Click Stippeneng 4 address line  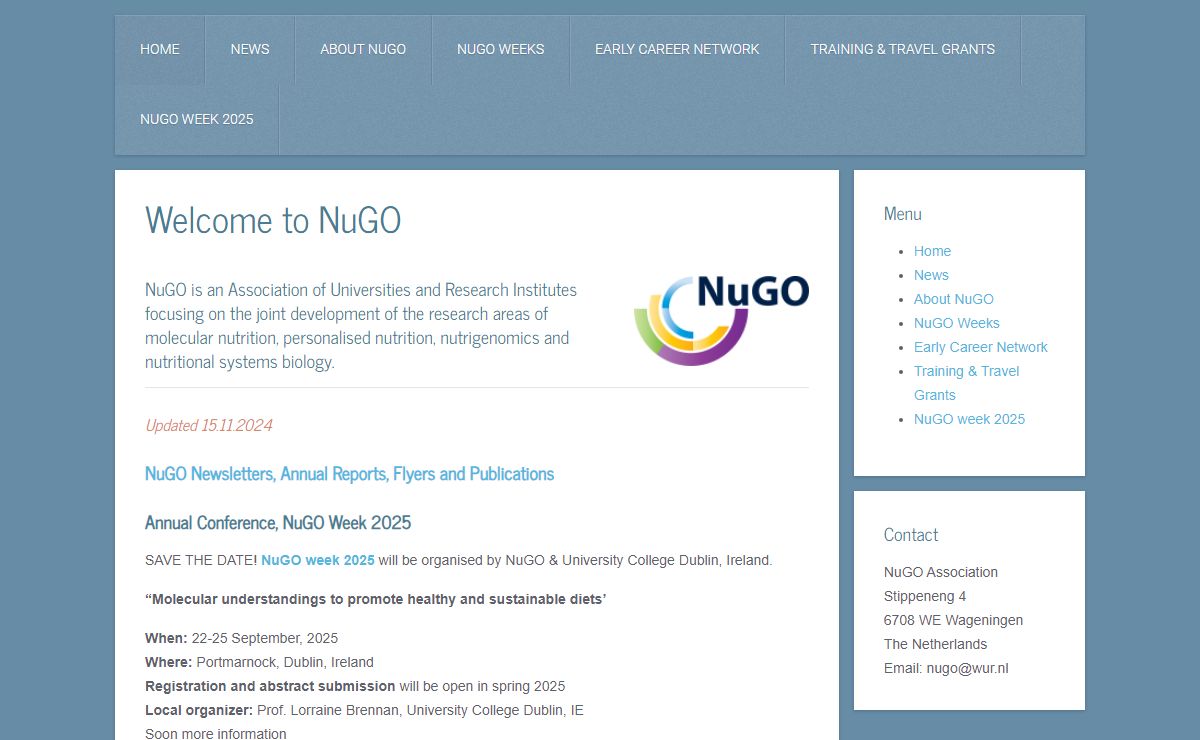925,596
